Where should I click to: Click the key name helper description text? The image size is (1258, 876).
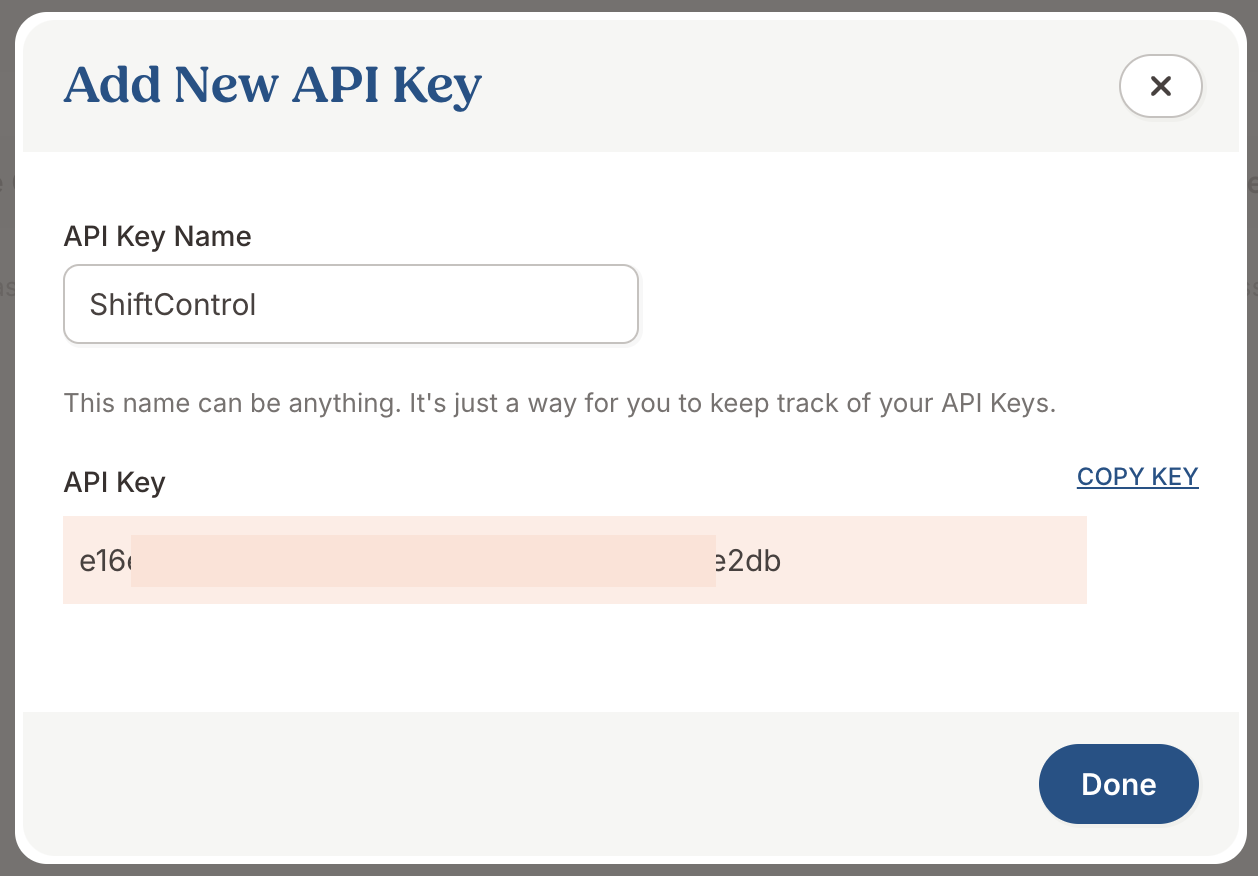pos(561,403)
